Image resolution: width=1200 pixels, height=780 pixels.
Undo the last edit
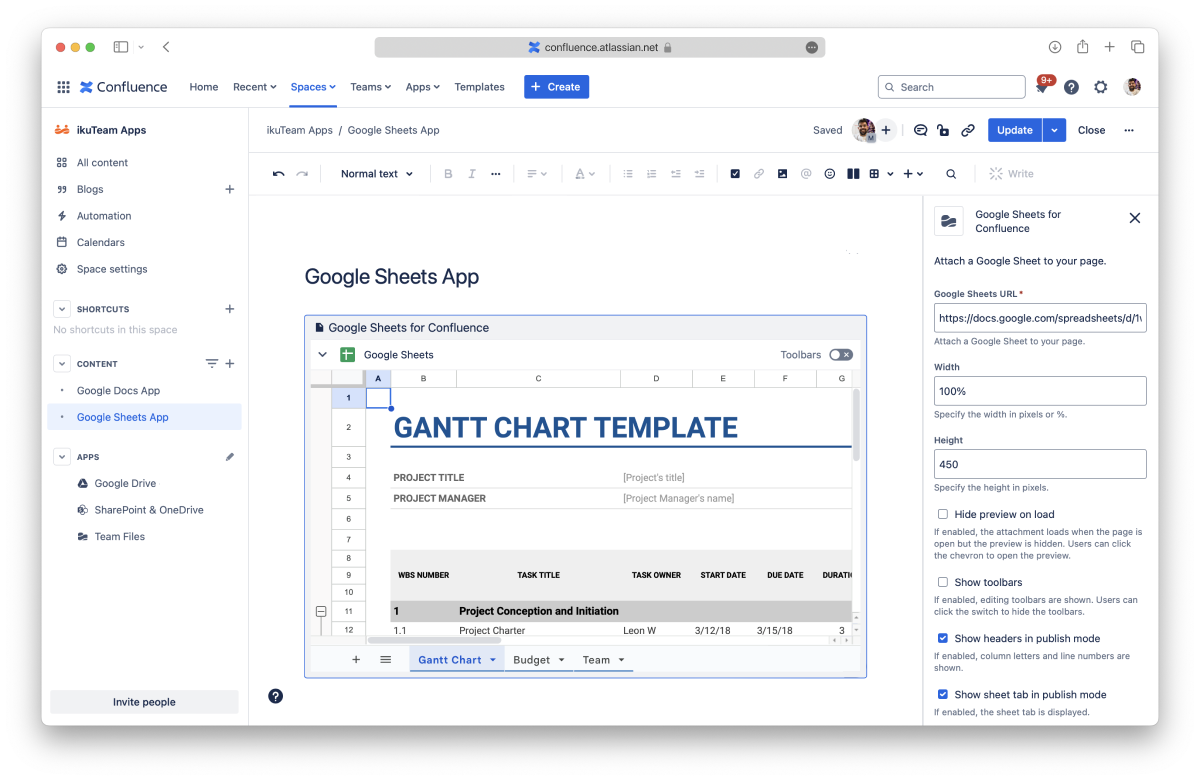click(x=278, y=174)
